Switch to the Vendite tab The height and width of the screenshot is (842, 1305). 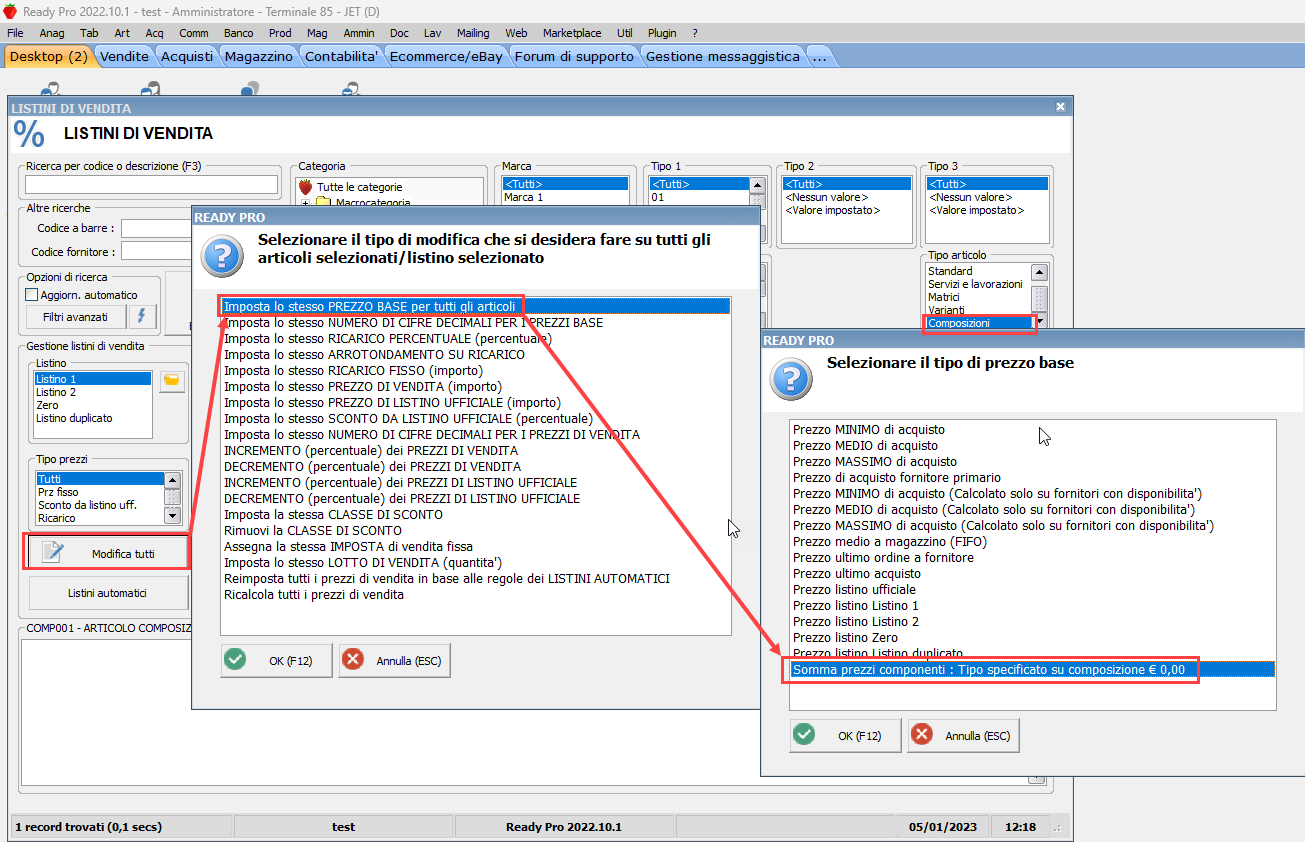(x=125, y=56)
